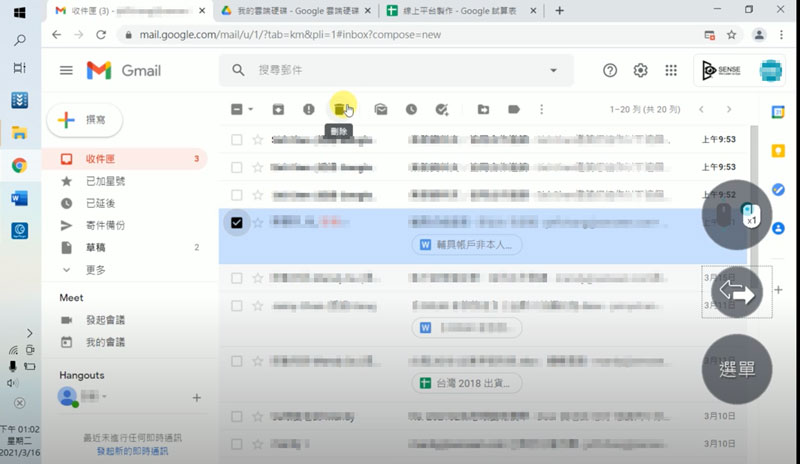Move mail using the folder arrow icon
The image size is (800, 464).
(x=483, y=109)
